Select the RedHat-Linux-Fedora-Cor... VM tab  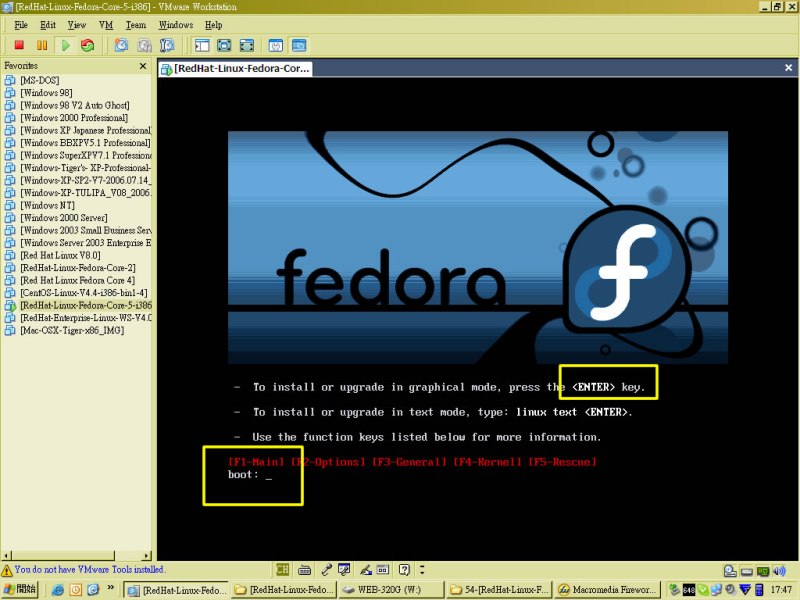pos(236,68)
